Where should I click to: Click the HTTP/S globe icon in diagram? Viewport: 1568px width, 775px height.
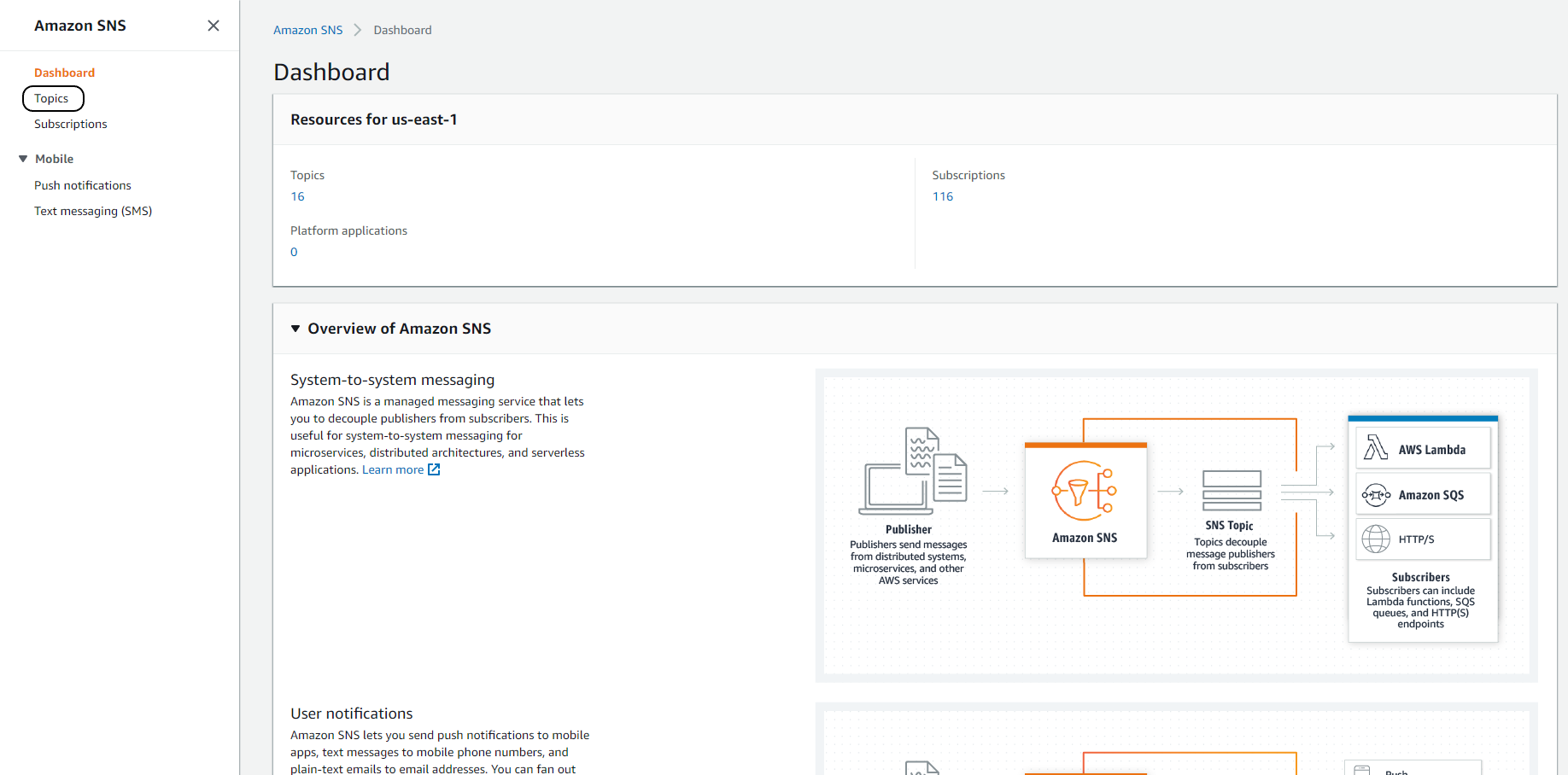coord(1376,539)
